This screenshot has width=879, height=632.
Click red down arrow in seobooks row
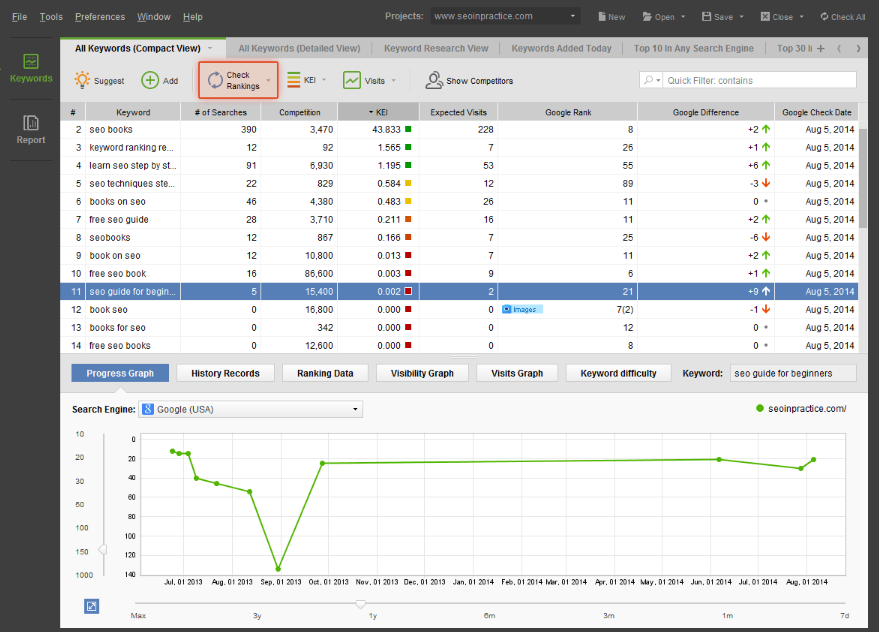point(766,237)
